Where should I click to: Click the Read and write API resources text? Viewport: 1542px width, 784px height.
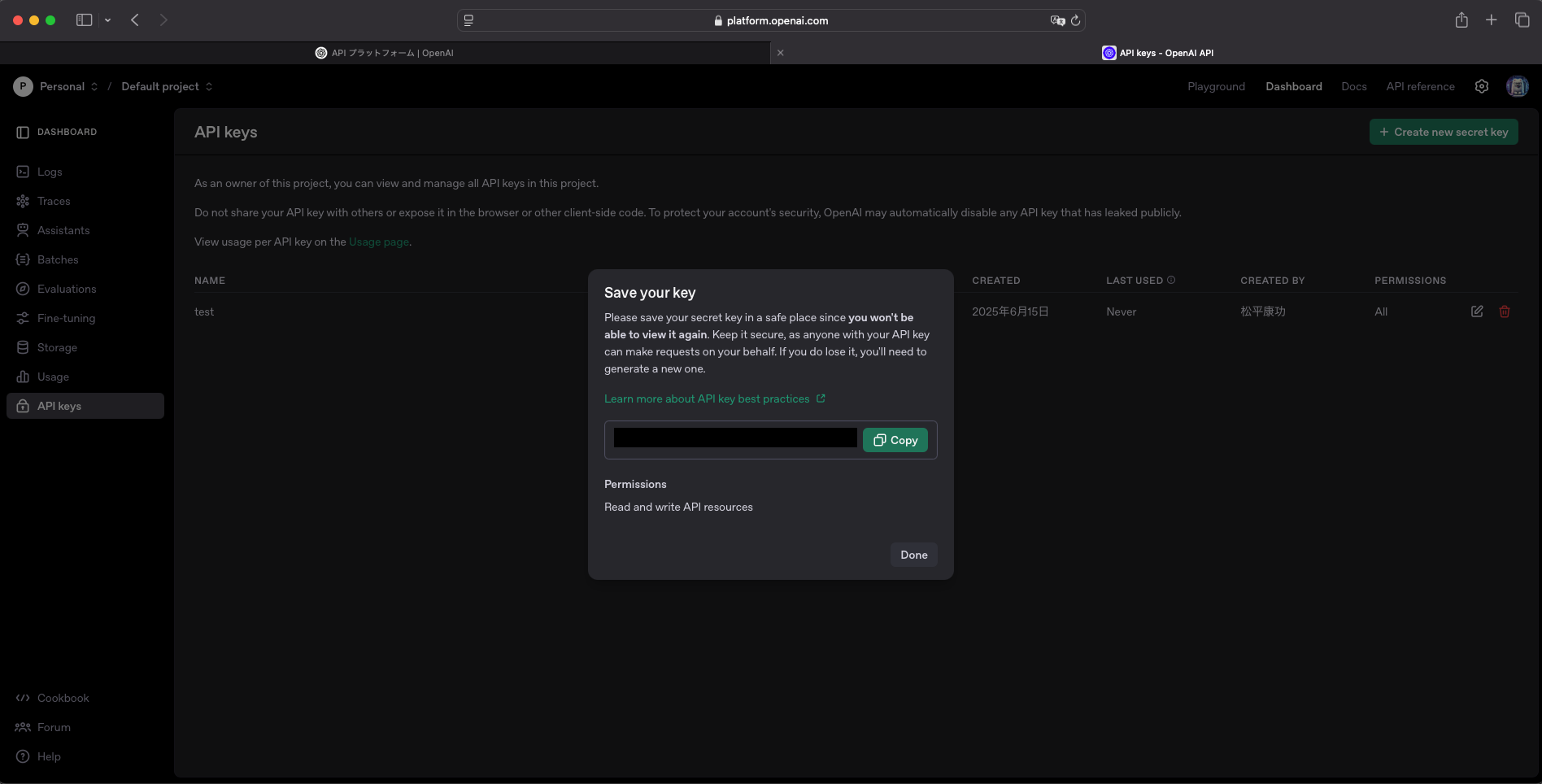click(x=678, y=507)
